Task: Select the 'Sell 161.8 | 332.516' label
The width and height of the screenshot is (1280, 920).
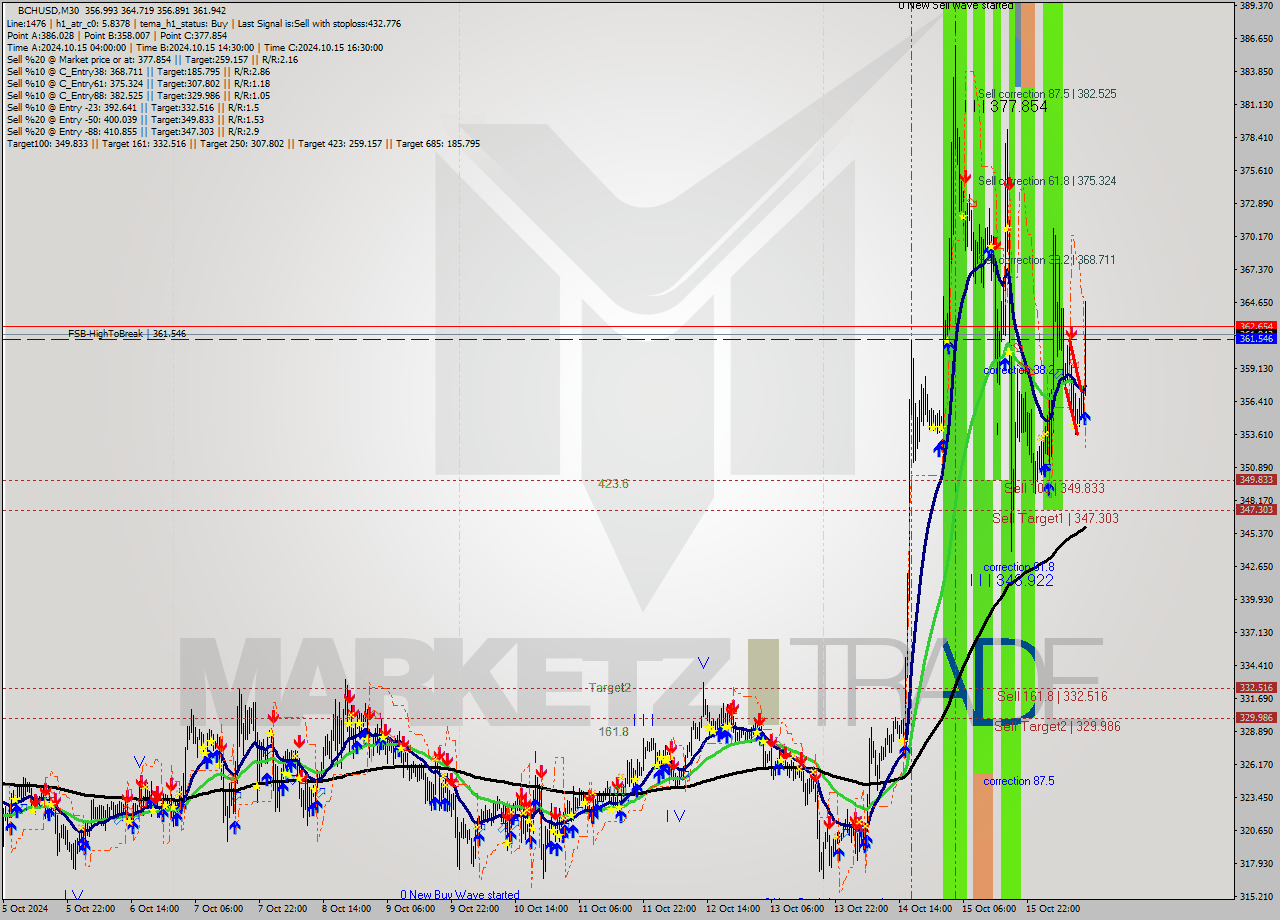Action: pos(1052,696)
